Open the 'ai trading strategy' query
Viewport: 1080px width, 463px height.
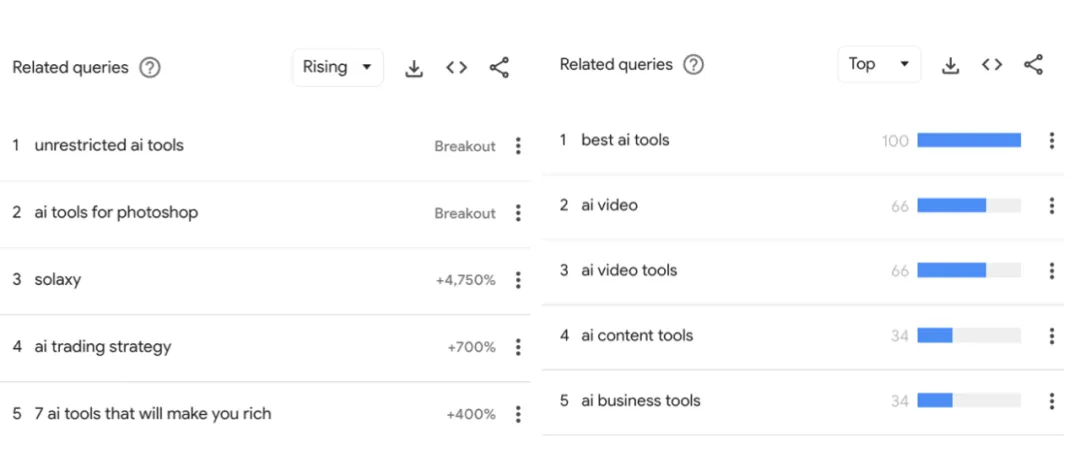coord(103,347)
